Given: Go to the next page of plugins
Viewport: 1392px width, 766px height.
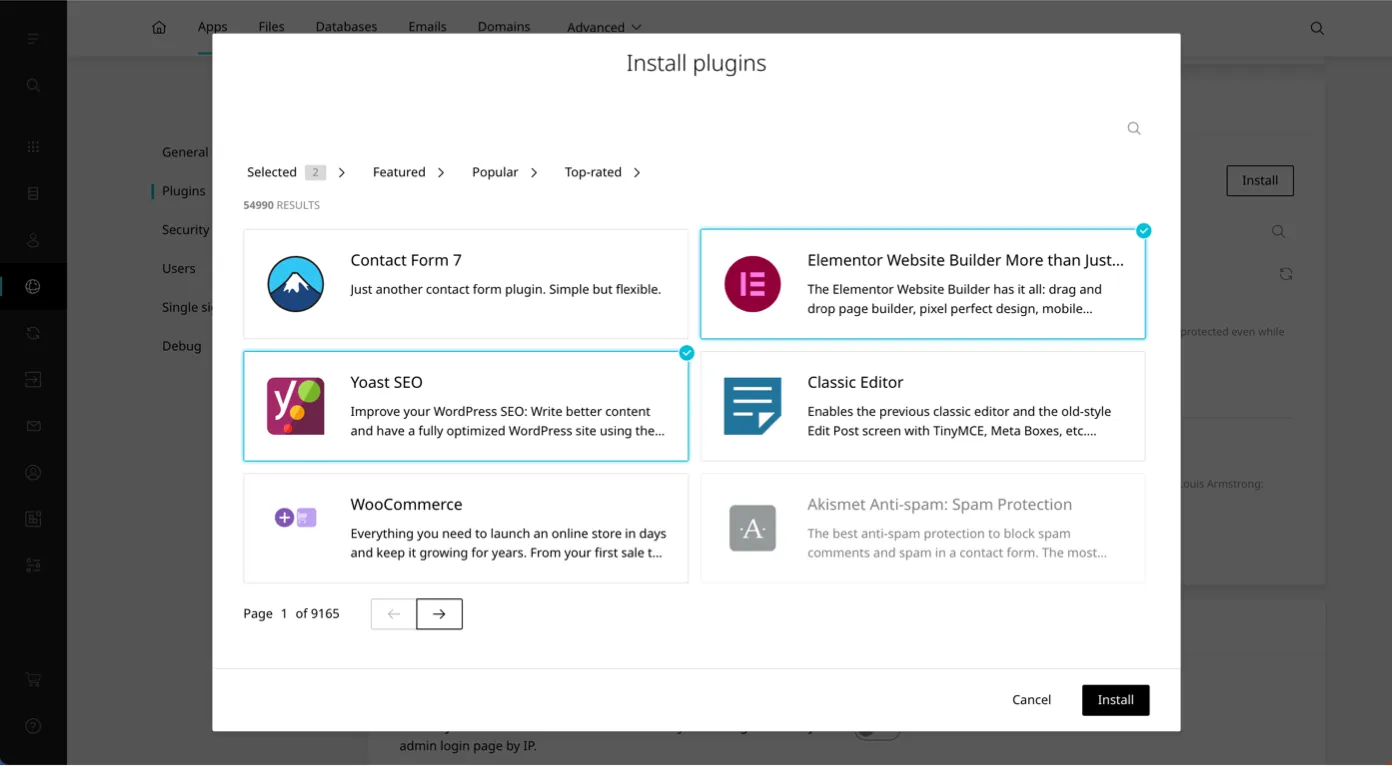Looking at the screenshot, I should [439, 614].
